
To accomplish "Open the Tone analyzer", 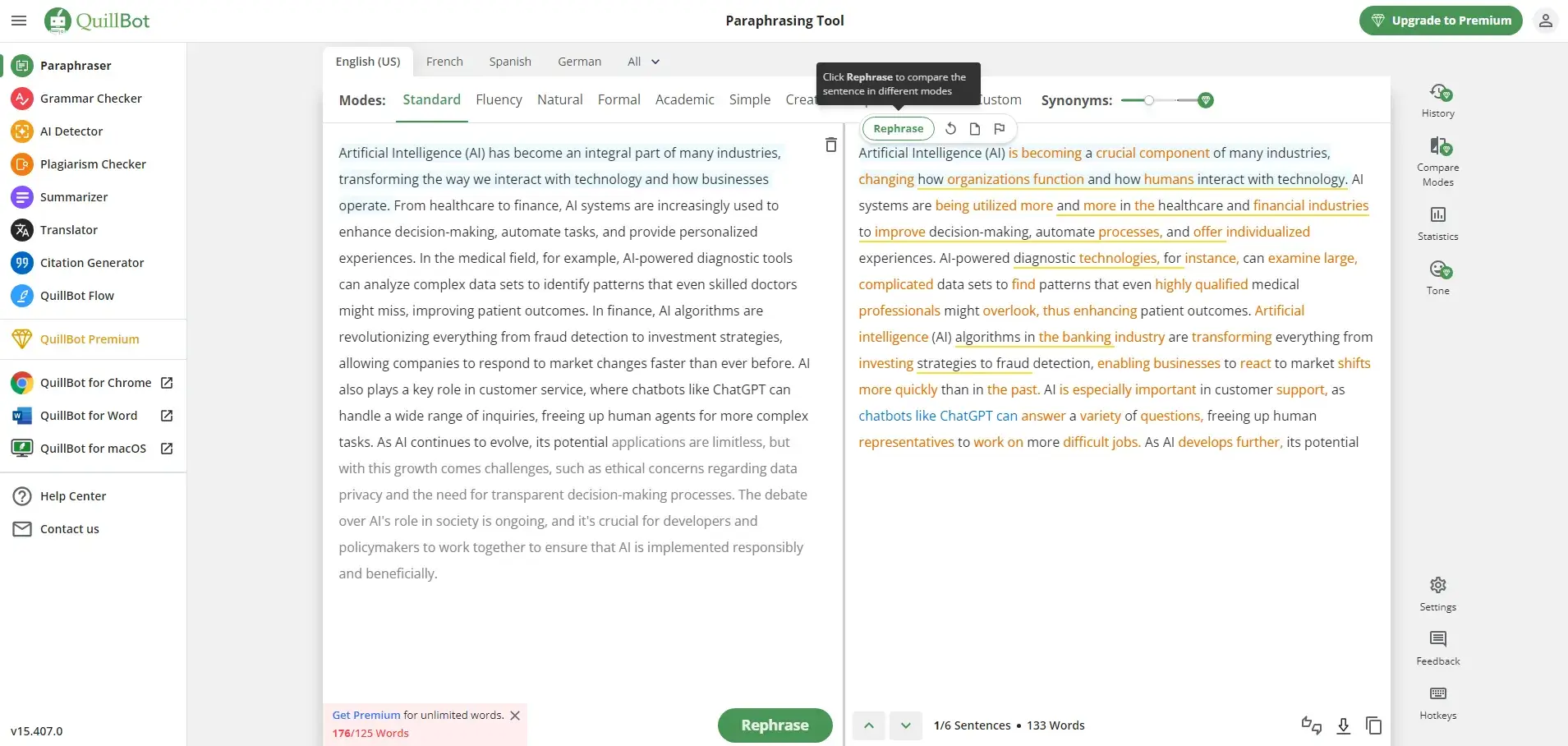I will click(1437, 278).
